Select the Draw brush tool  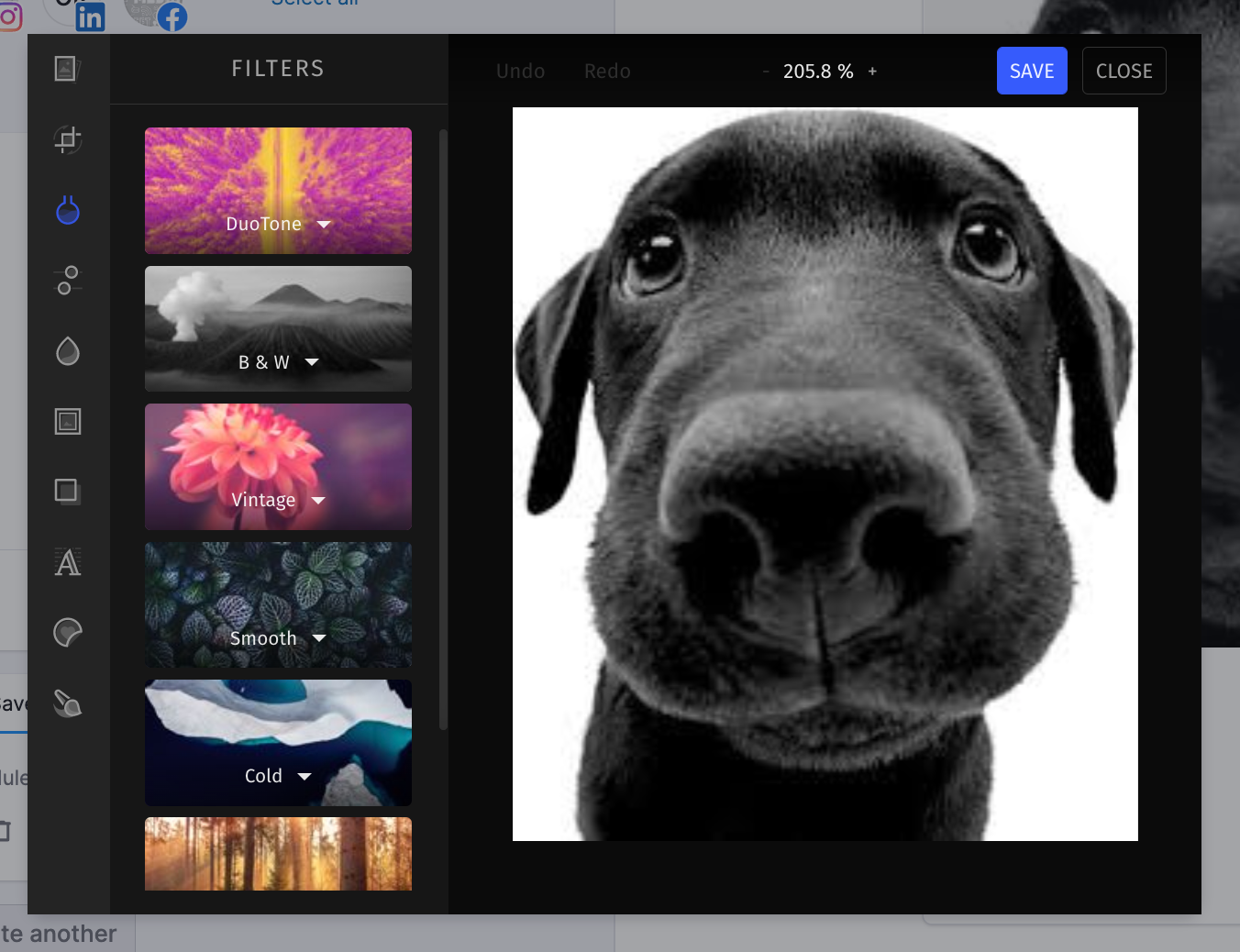tap(67, 703)
